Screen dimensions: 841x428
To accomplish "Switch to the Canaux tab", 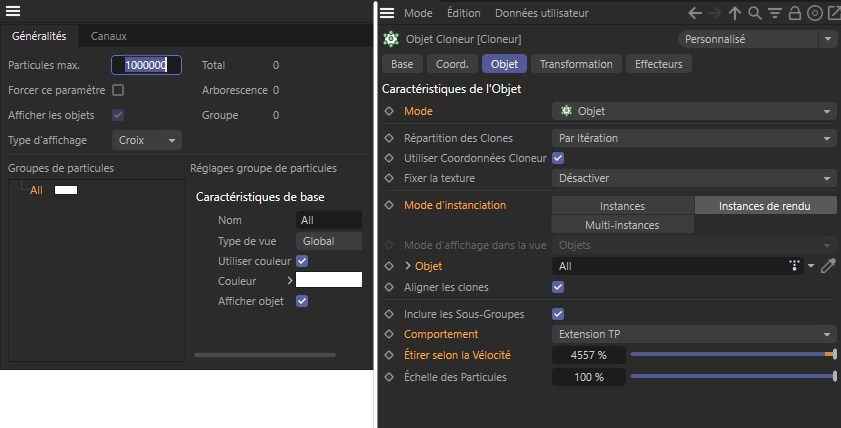I will [109, 36].
